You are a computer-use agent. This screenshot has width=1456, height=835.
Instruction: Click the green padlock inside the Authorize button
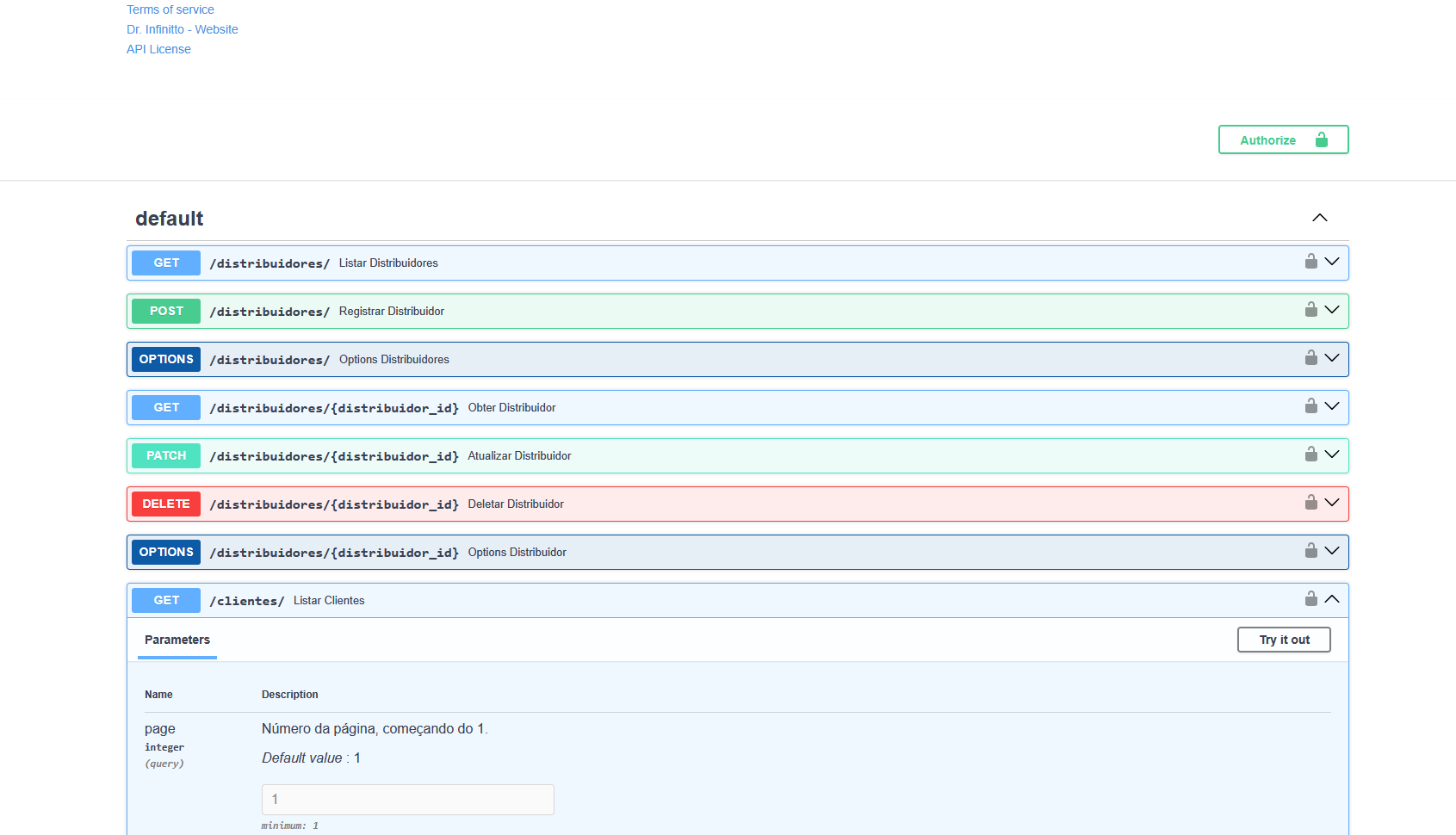(x=1322, y=139)
